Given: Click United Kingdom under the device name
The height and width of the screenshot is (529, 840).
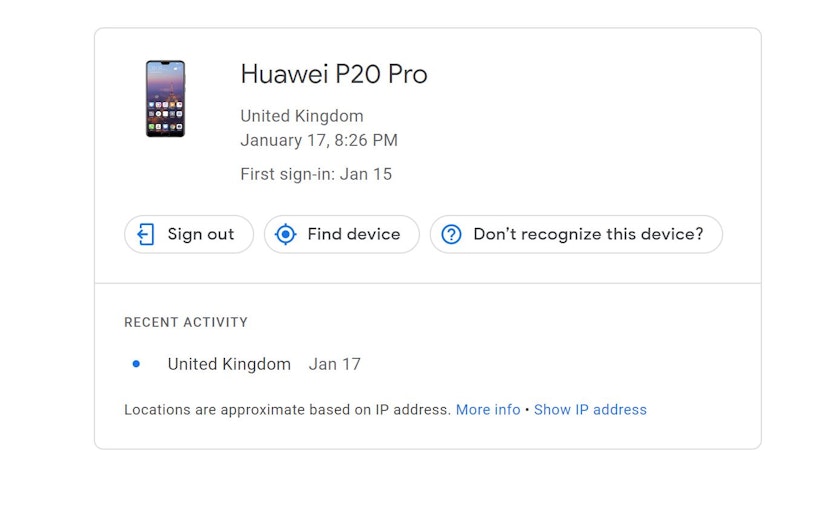Looking at the screenshot, I should click(x=302, y=116).
